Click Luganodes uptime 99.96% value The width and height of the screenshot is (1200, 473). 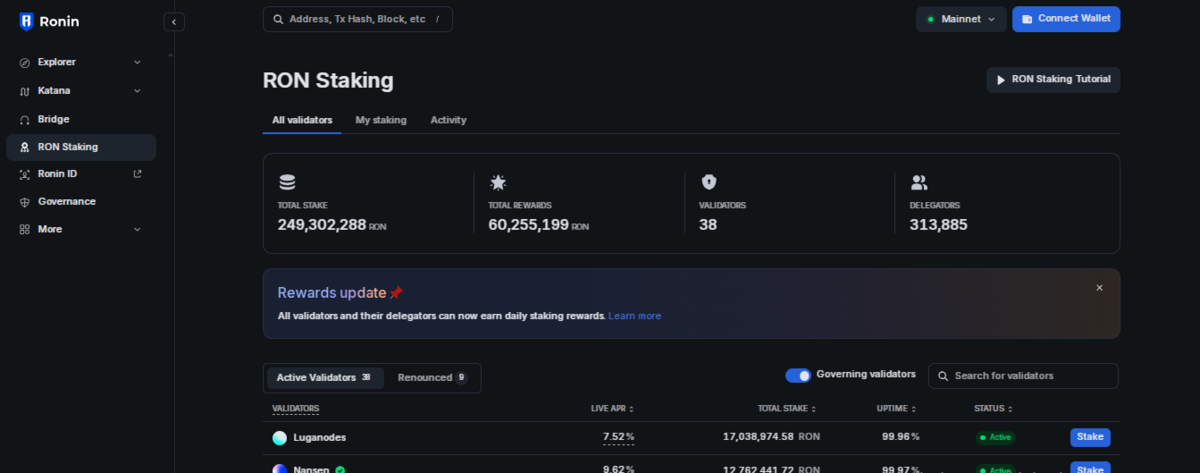pyautogui.click(x=901, y=437)
